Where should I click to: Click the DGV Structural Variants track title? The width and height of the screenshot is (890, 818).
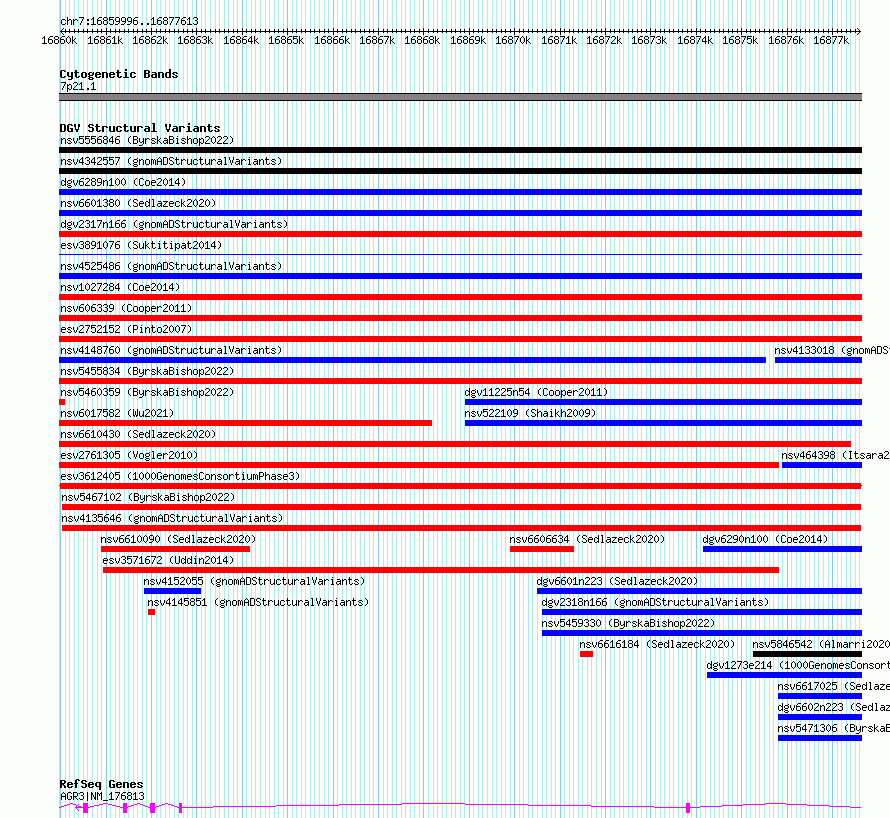coord(140,128)
